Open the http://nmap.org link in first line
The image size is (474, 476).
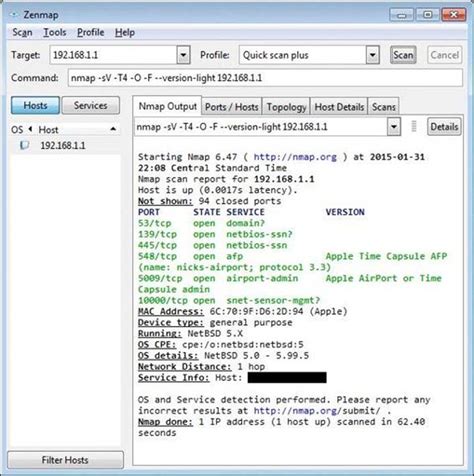(x=295, y=157)
